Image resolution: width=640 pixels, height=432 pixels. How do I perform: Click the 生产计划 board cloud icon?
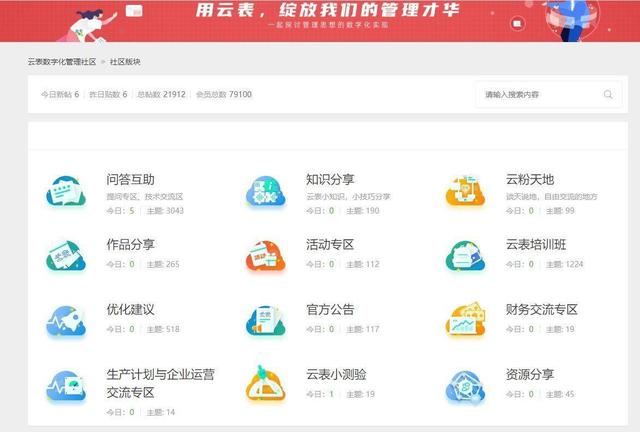coord(66,385)
